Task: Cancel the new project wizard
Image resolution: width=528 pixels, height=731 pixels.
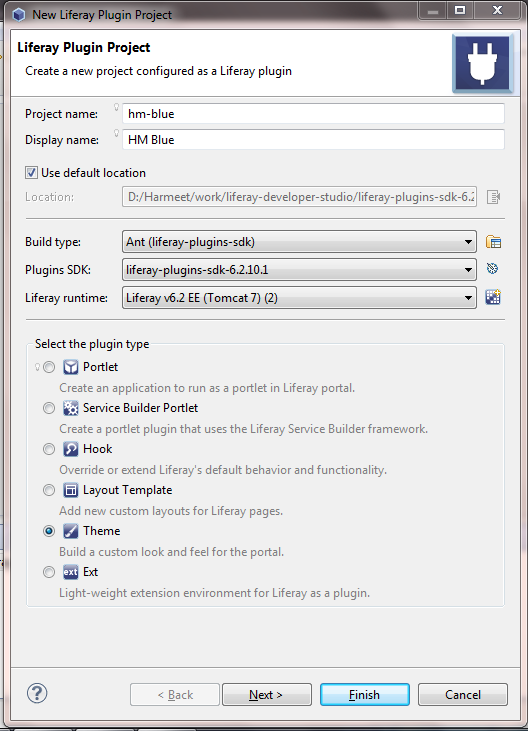Action: tap(462, 695)
